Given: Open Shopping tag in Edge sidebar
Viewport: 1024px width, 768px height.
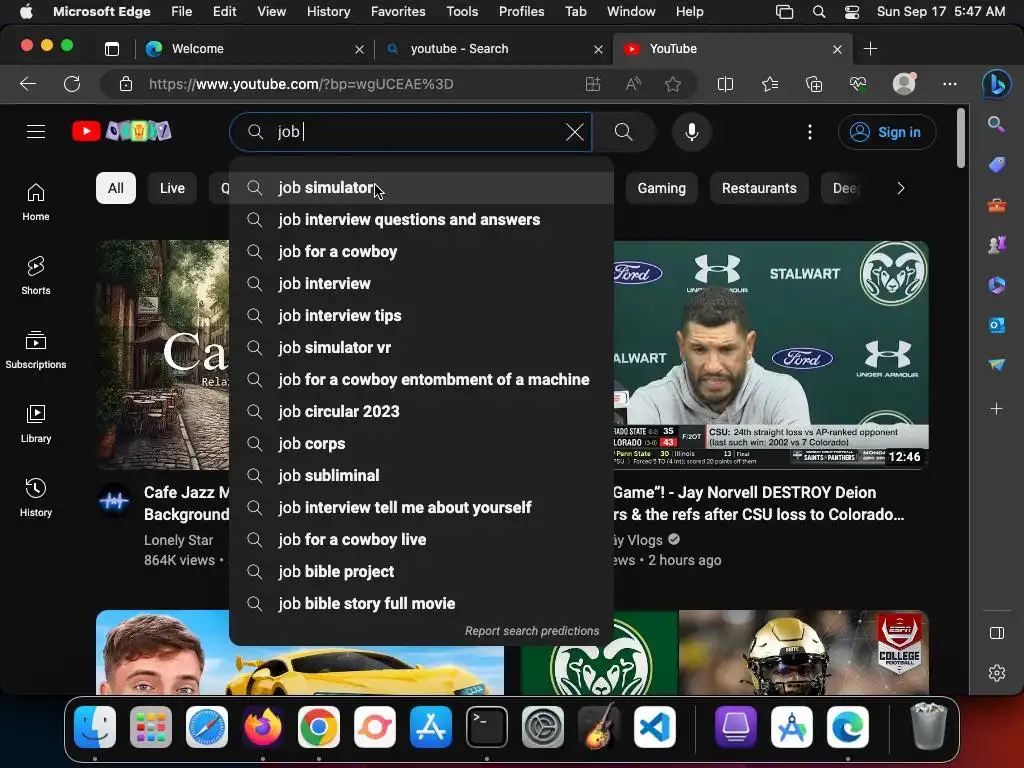Looking at the screenshot, I should pyautogui.click(x=997, y=165).
